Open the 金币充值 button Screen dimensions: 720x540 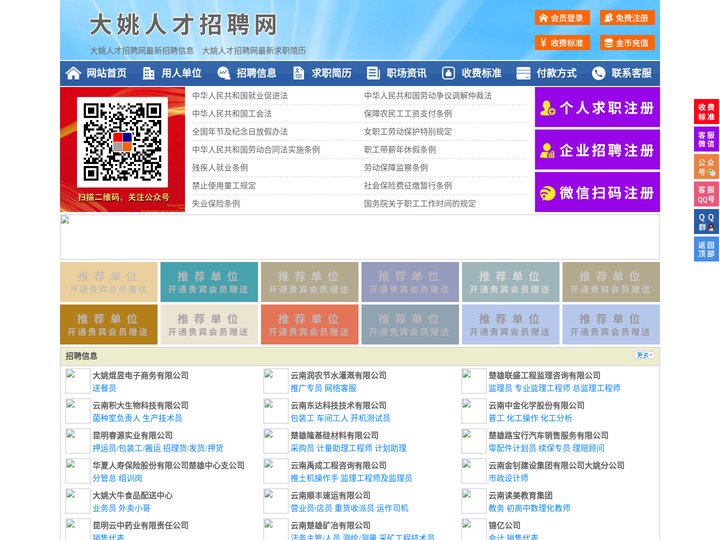[x=627, y=43]
